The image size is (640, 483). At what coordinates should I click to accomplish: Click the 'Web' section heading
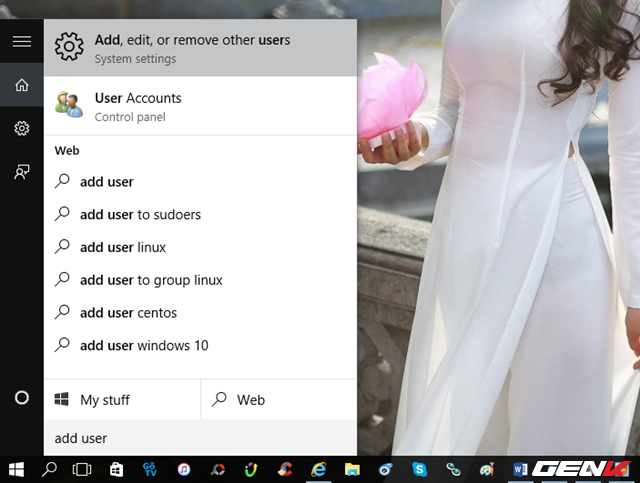click(x=67, y=151)
